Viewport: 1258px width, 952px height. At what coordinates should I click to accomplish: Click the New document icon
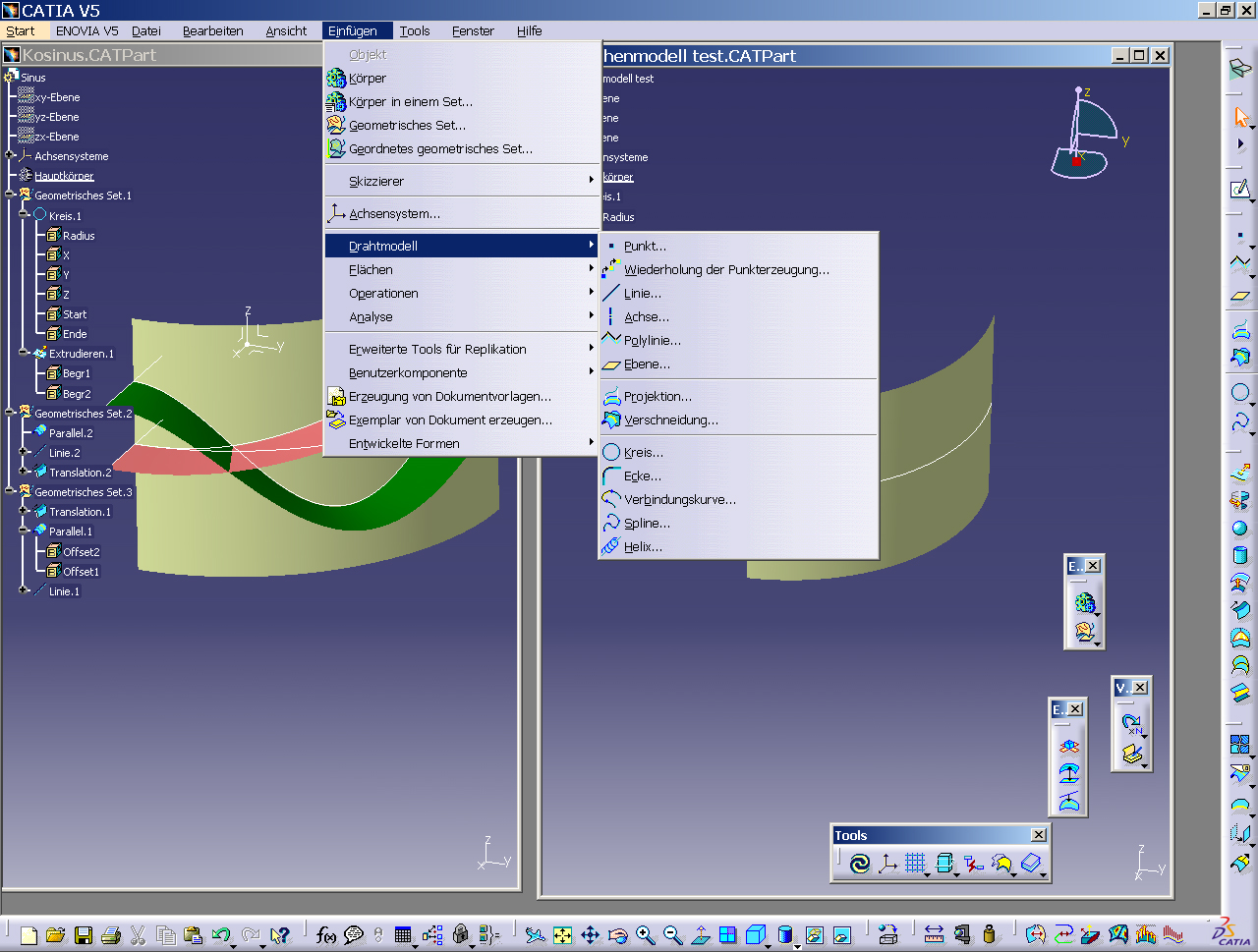(29, 934)
